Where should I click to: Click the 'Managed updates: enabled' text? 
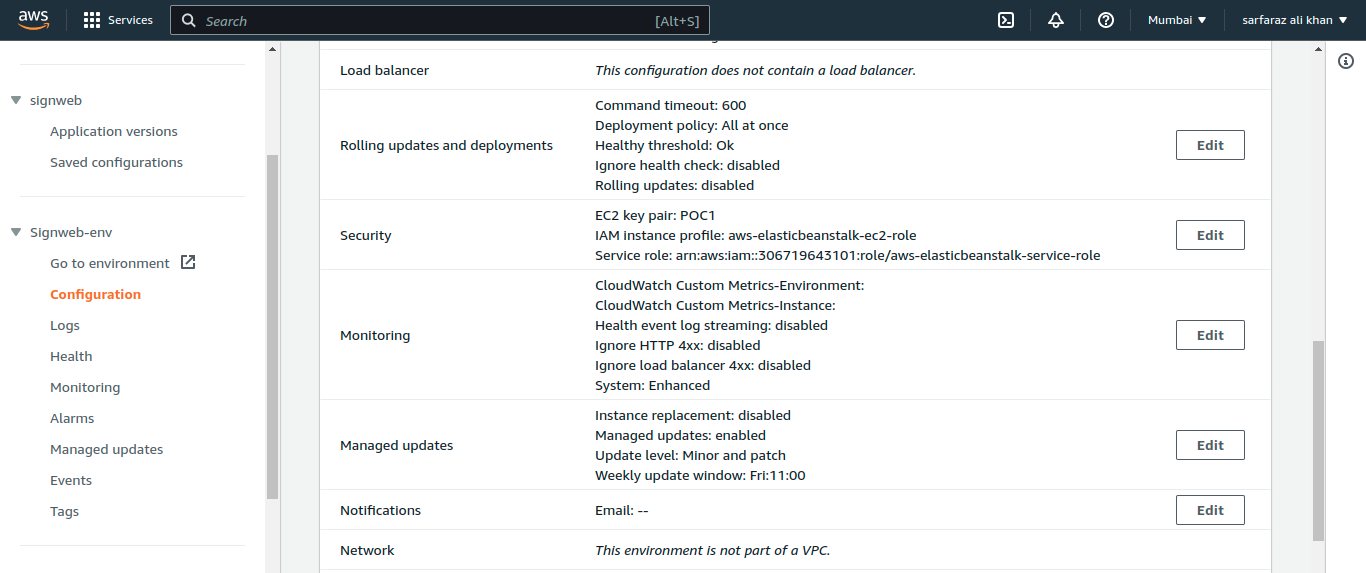click(x=680, y=435)
